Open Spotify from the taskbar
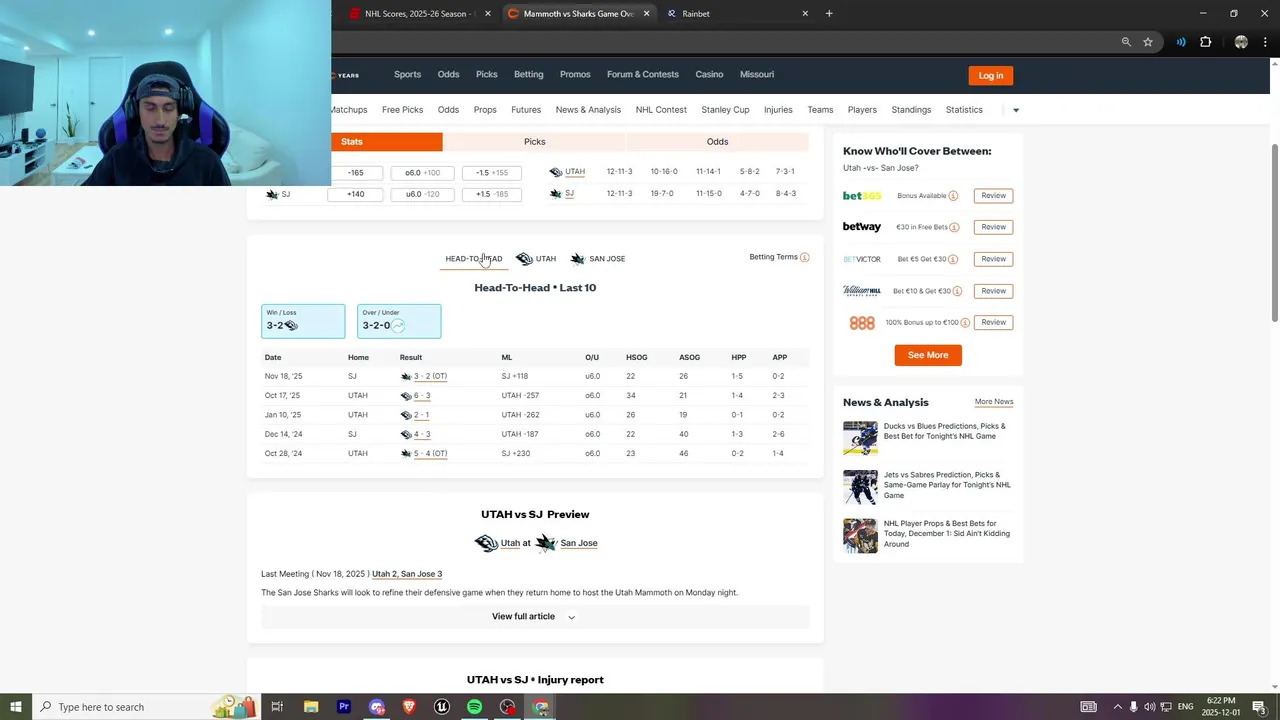Screen dimensions: 1280x720 tap(474, 707)
